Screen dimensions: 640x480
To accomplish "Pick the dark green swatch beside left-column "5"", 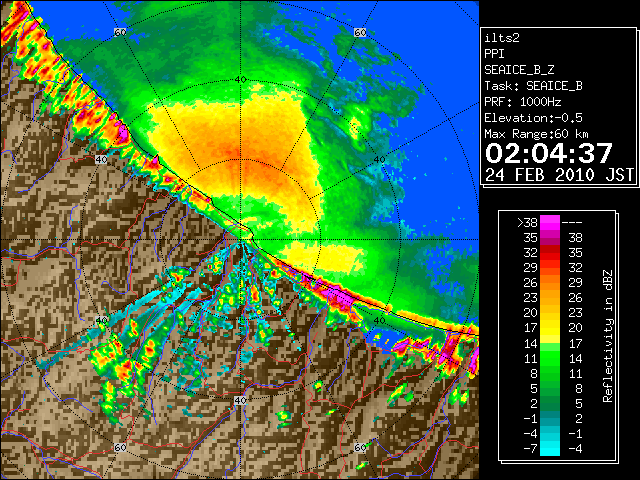I will pyautogui.click(x=550, y=388).
